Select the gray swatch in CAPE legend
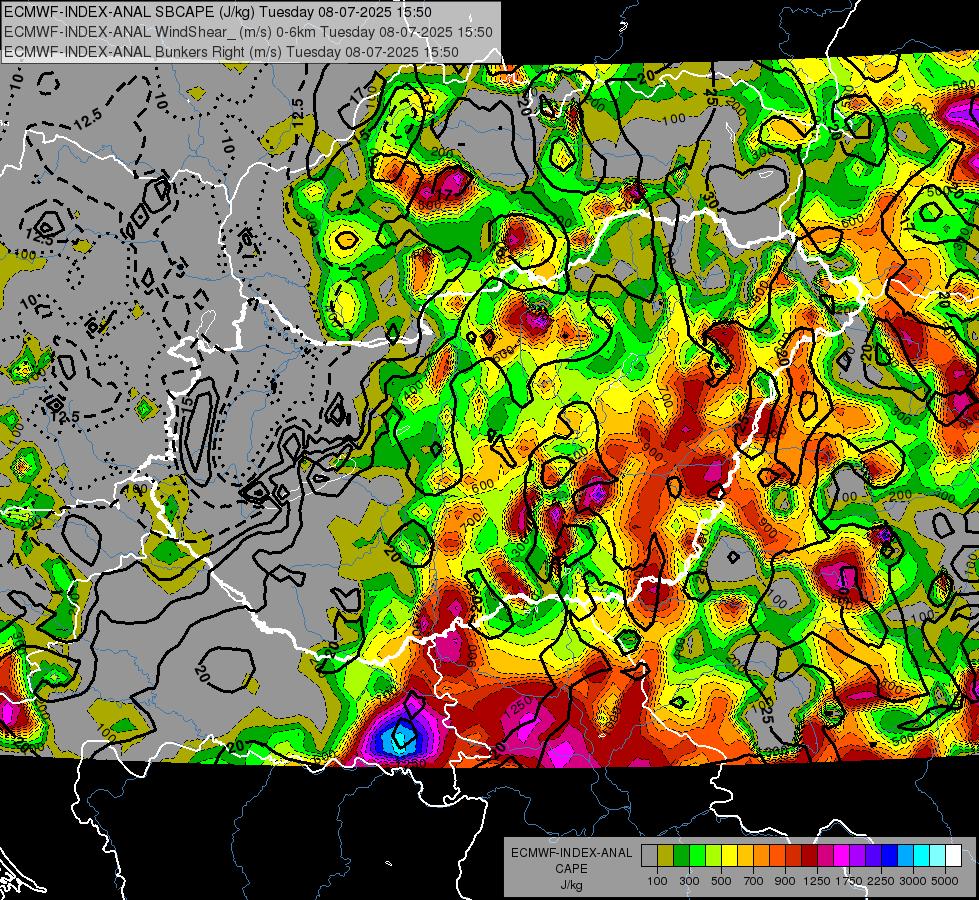Image resolution: width=979 pixels, height=900 pixels. click(649, 856)
